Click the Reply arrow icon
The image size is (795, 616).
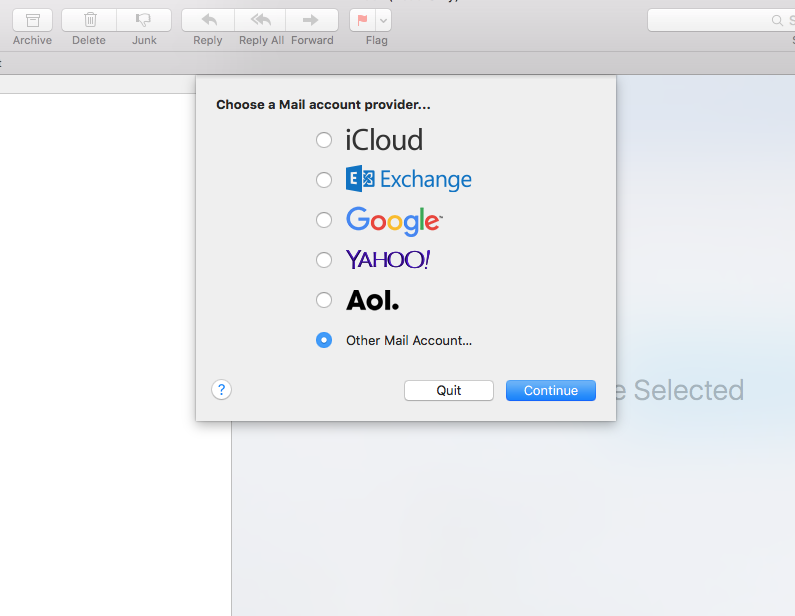(x=208, y=20)
